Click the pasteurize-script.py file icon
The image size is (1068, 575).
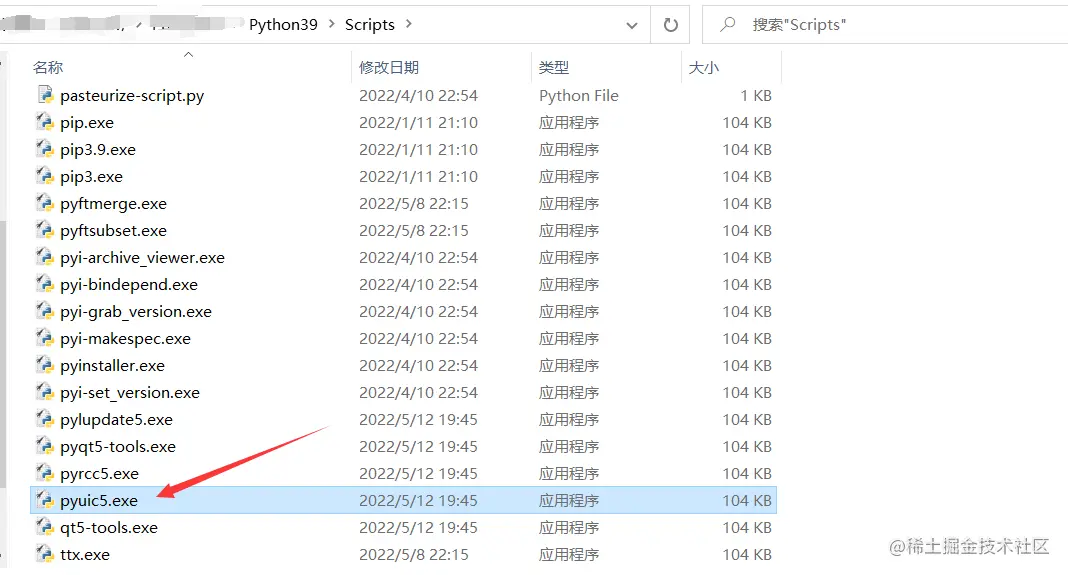coord(45,95)
